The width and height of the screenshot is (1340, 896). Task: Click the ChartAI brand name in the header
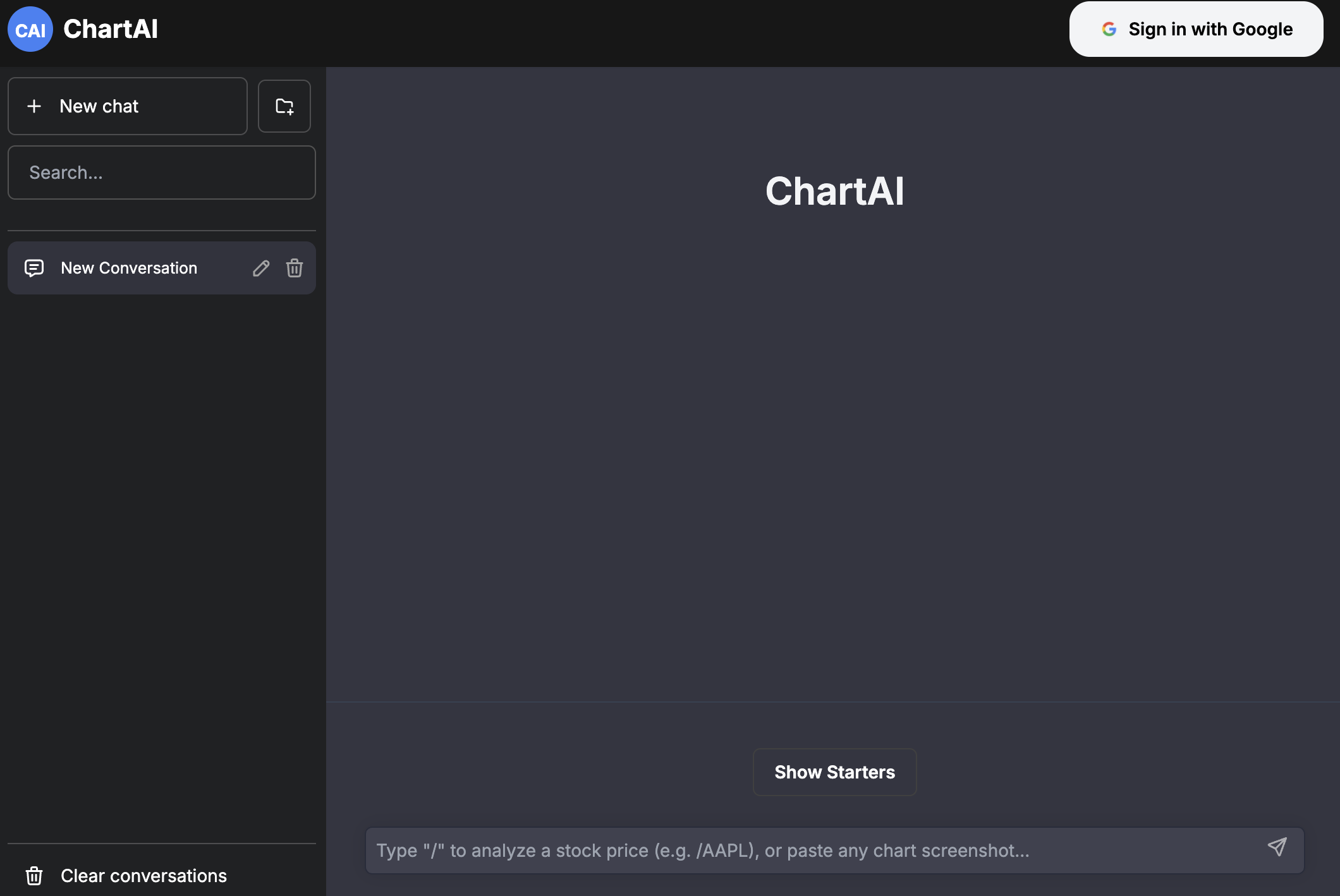(x=110, y=28)
